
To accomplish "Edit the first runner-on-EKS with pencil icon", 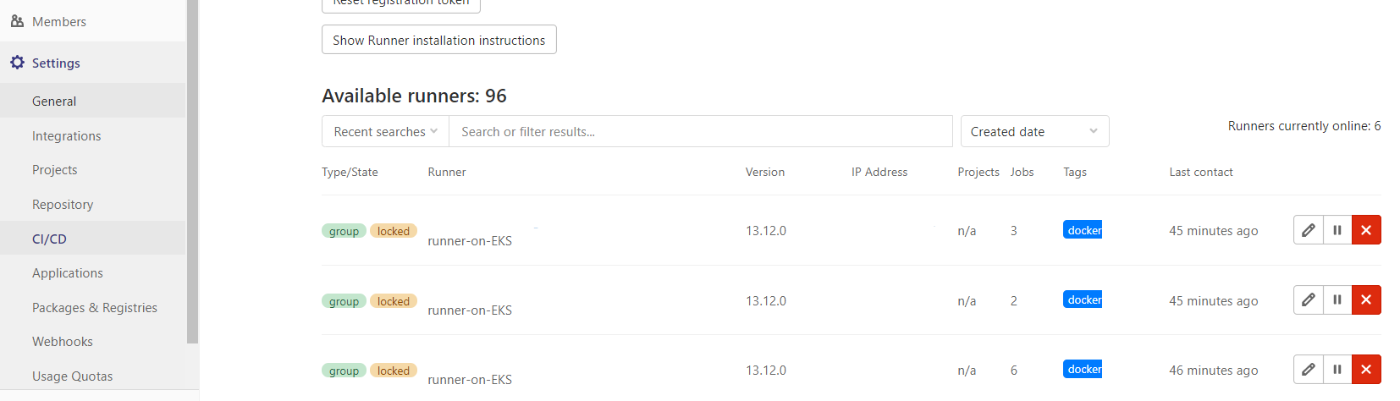I will tap(1308, 230).
